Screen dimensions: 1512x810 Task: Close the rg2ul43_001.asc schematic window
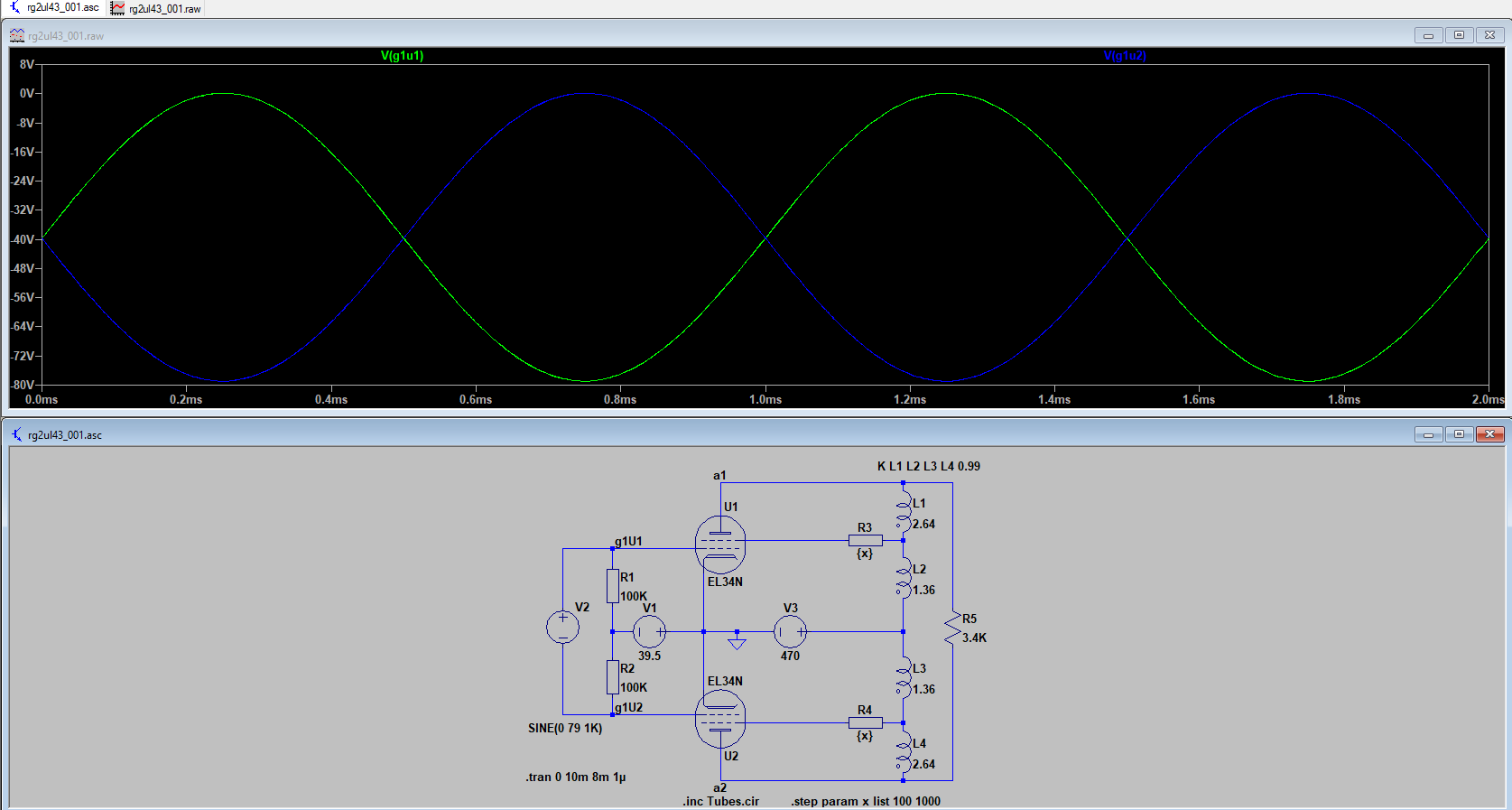pyautogui.click(x=1489, y=434)
